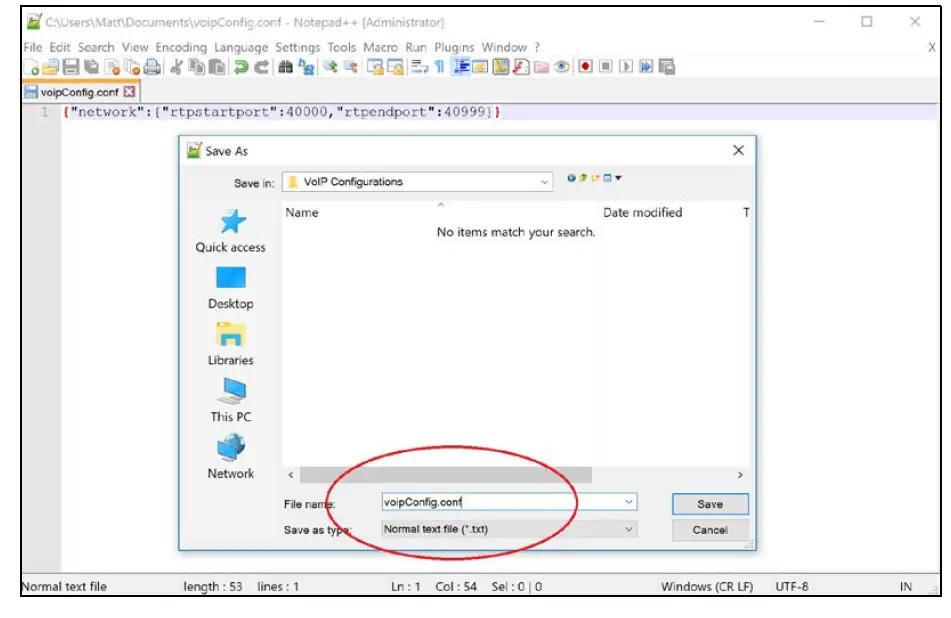The image size is (951, 618).
Task: Click the Paste toolbar icon
Action: 217,67
